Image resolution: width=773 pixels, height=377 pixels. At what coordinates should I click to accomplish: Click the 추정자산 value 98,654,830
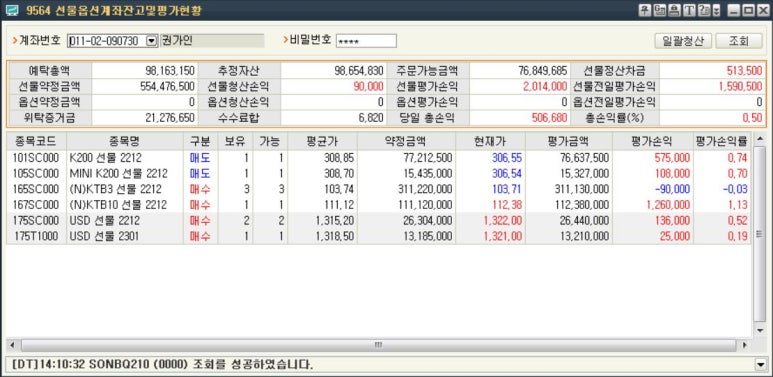point(334,70)
